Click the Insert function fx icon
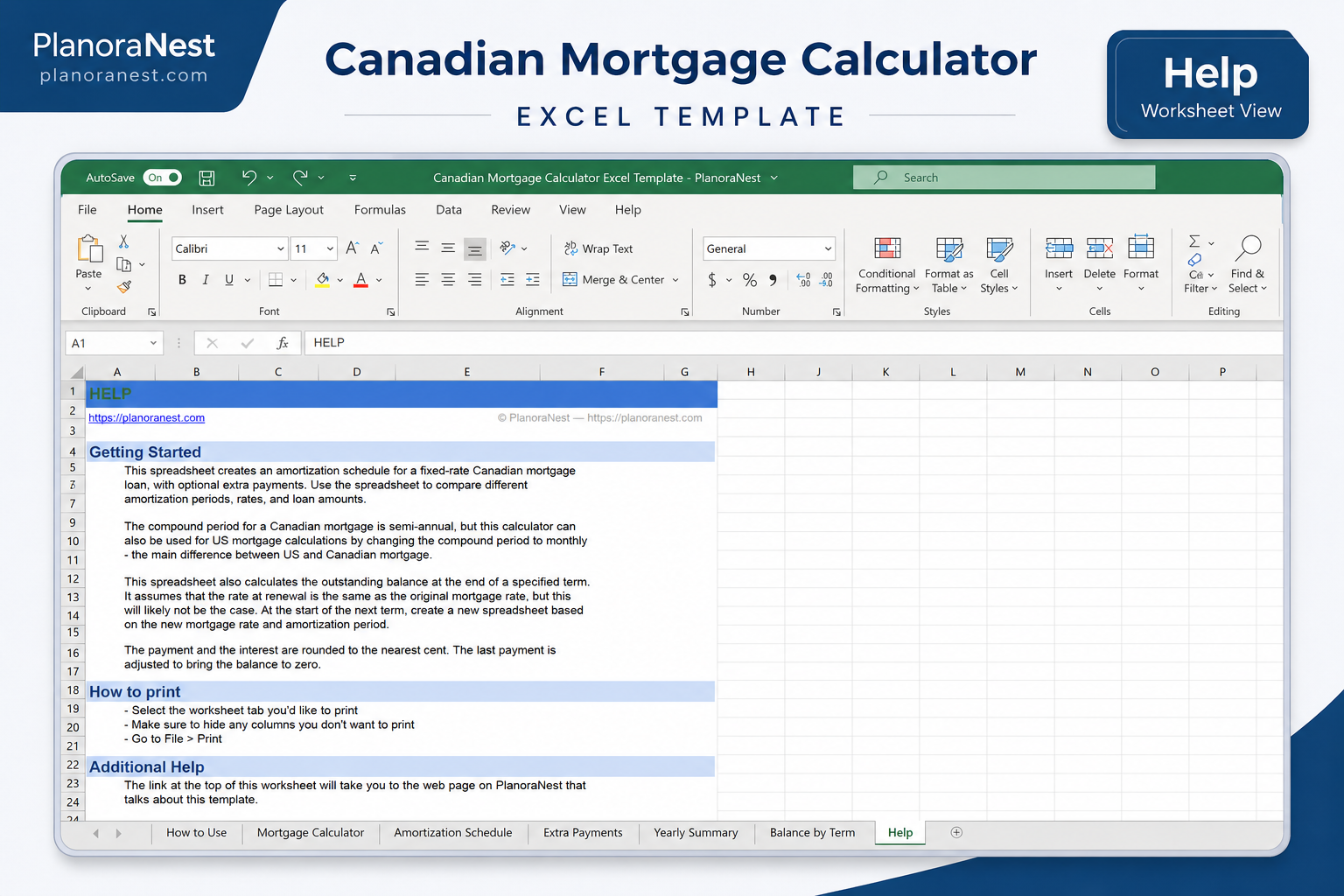 point(282,343)
